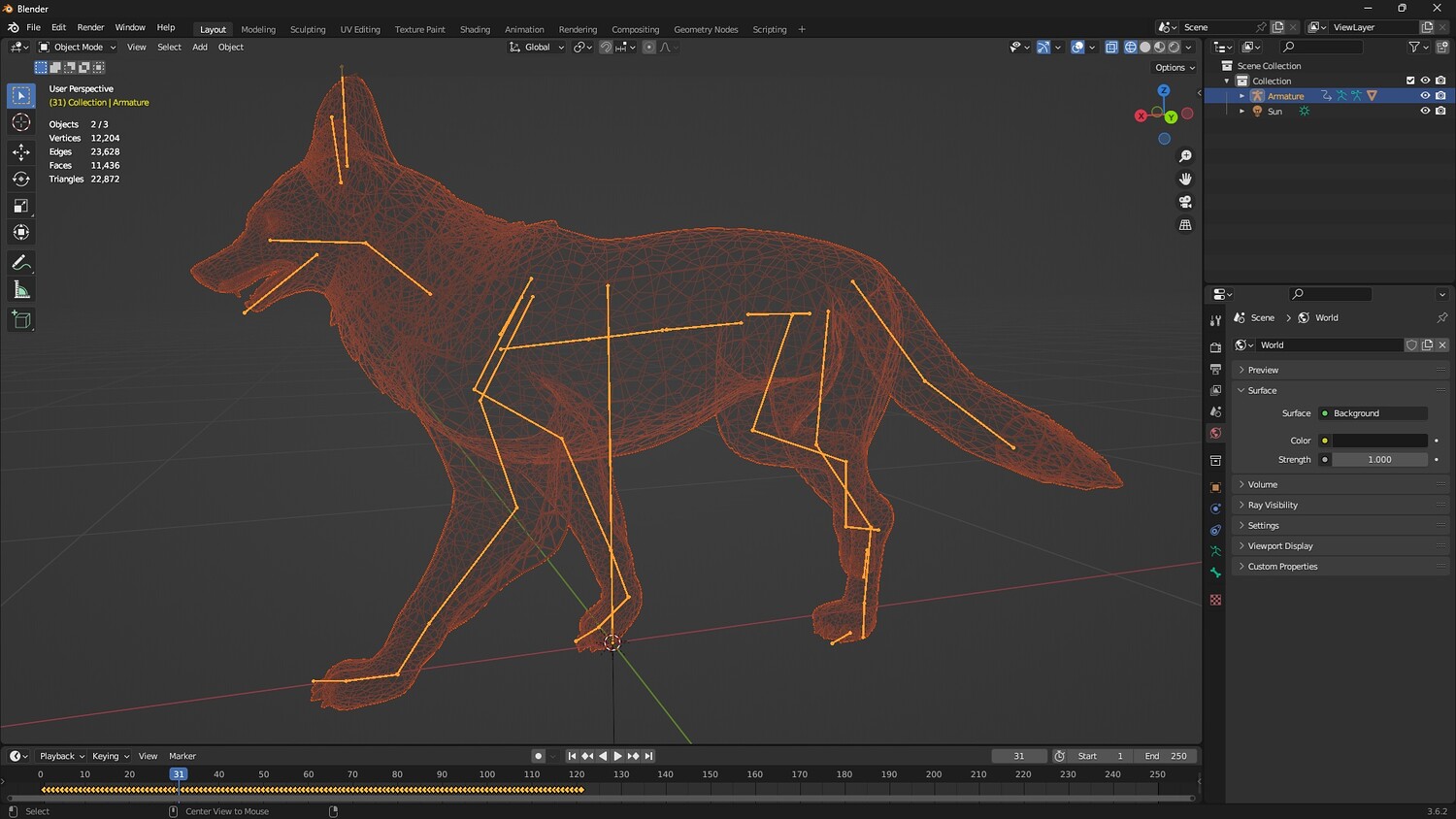The width and height of the screenshot is (1456, 819).
Task: Activate the 3D Cursor tool
Action: [21, 122]
